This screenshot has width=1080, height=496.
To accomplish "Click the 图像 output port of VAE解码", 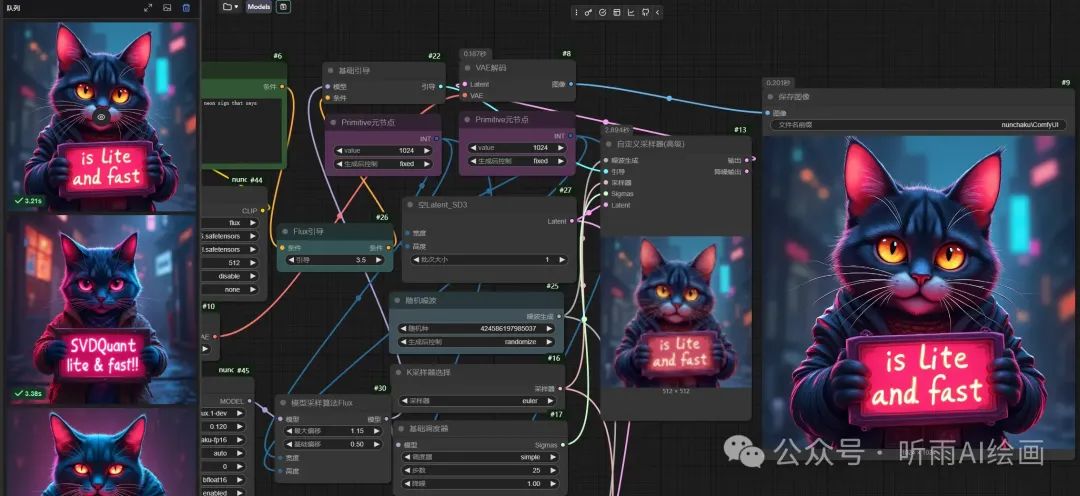I will [x=572, y=84].
